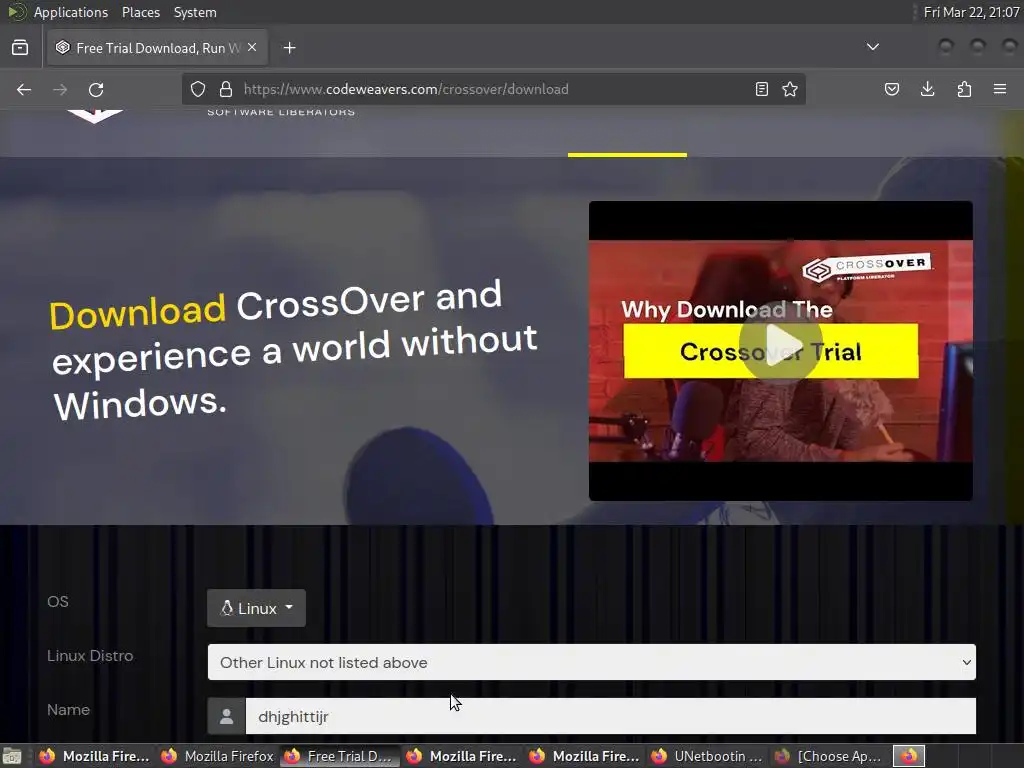Open the tracking protection shield icon

tap(198, 89)
